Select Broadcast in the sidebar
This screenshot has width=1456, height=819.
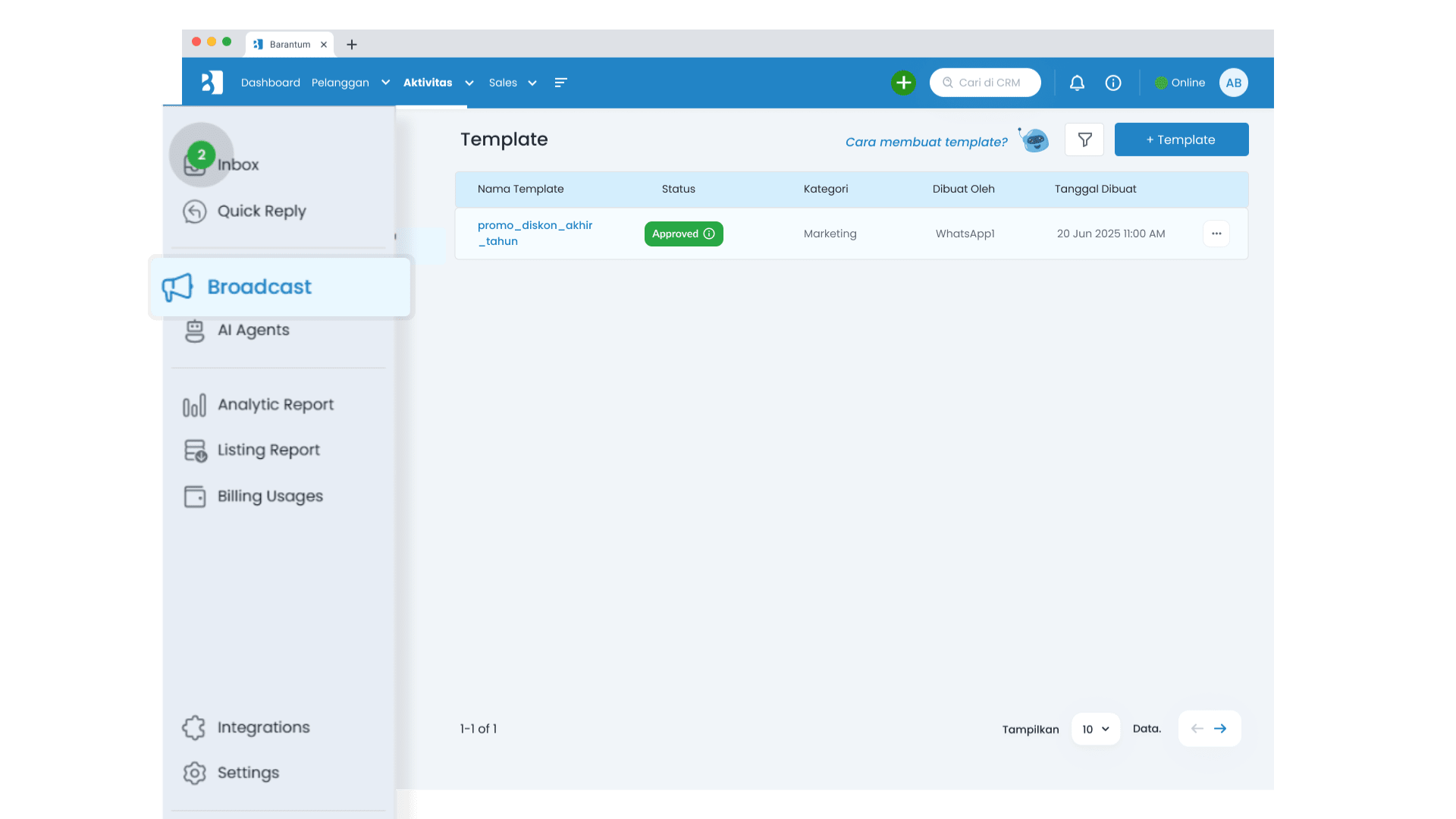(x=259, y=287)
